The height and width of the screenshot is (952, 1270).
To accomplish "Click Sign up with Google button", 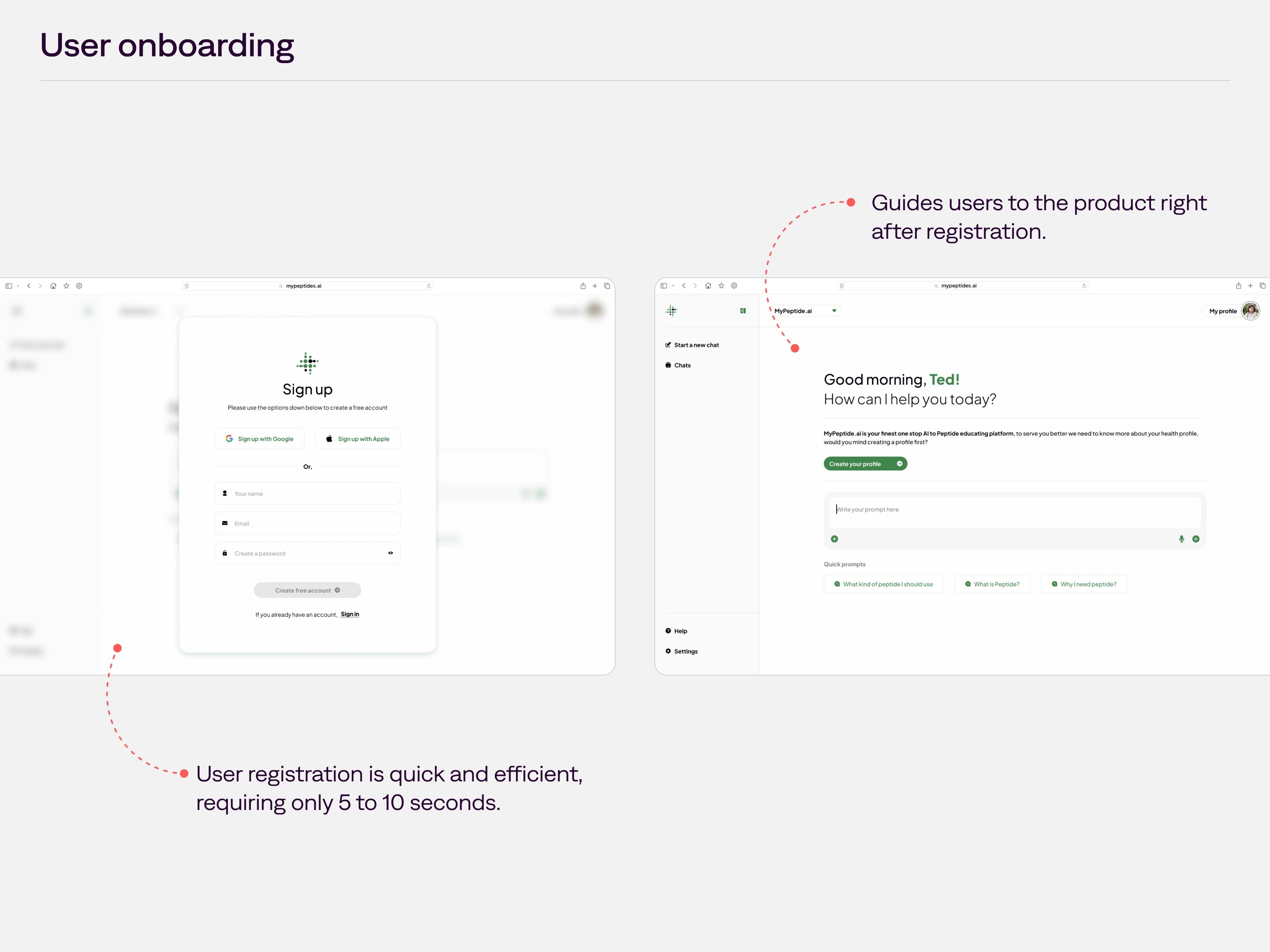I will click(260, 439).
